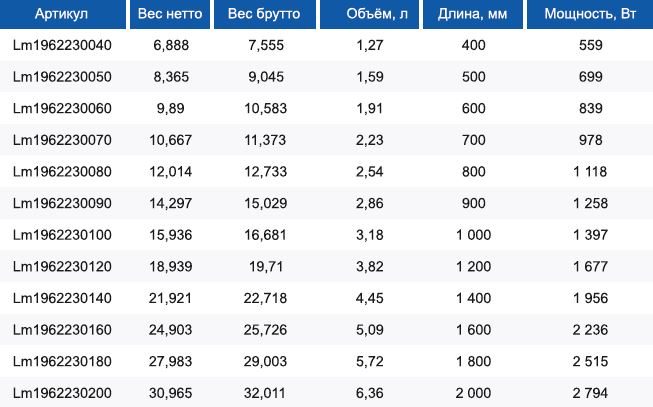Screen dimensions: 653x407
Task: Click the Вес брутто header cell
Action: pyautogui.click(x=265, y=14)
